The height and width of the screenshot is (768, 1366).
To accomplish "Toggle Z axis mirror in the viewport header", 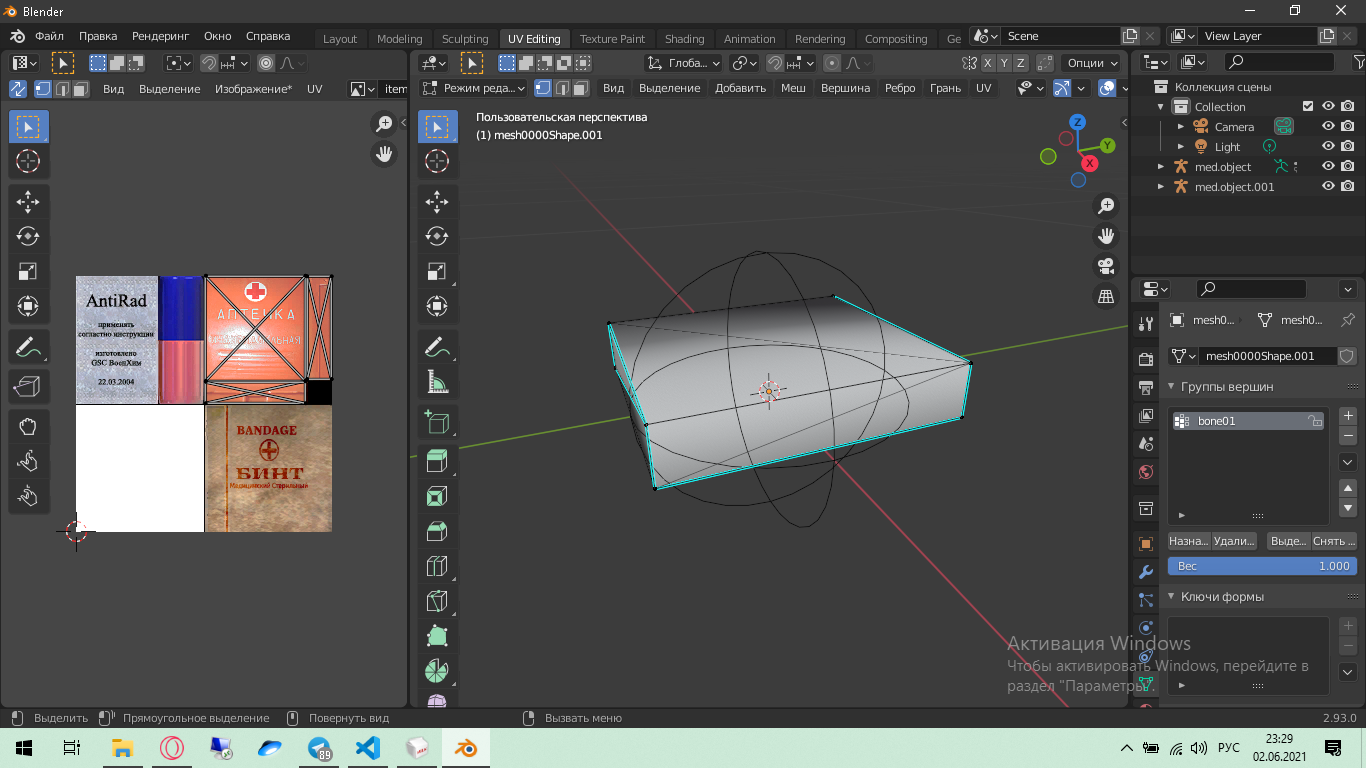I will [1020, 63].
